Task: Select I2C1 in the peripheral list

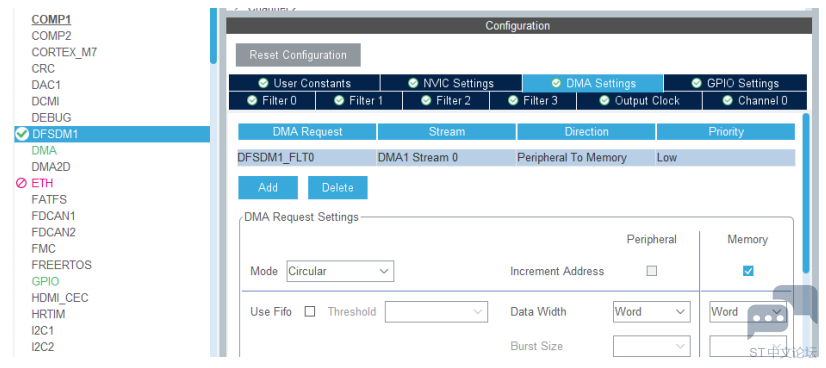Action: pyautogui.click(x=42, y=331)
